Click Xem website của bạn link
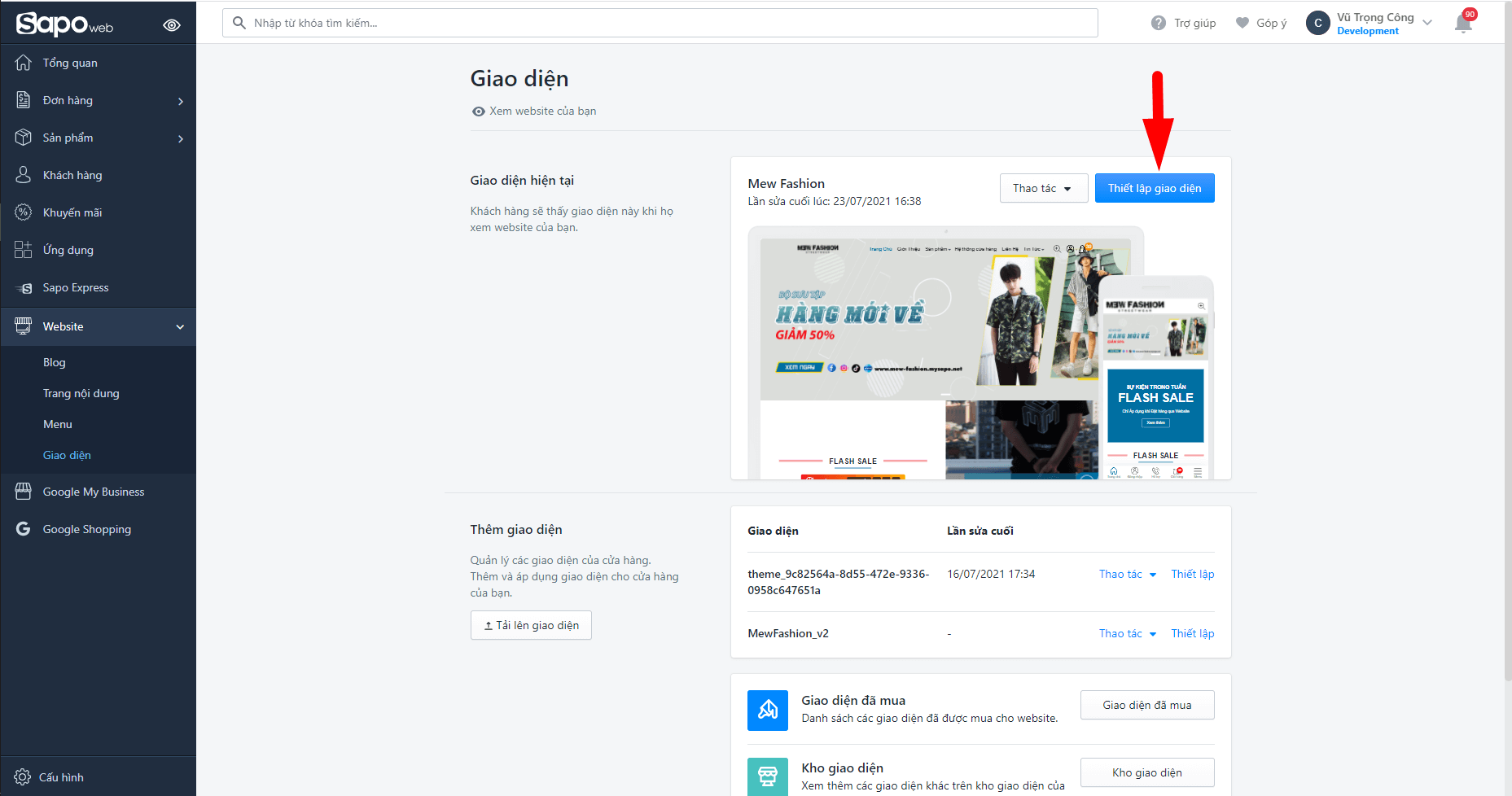This screenshot has width=1512, height=796. click(x=542, y=112)
